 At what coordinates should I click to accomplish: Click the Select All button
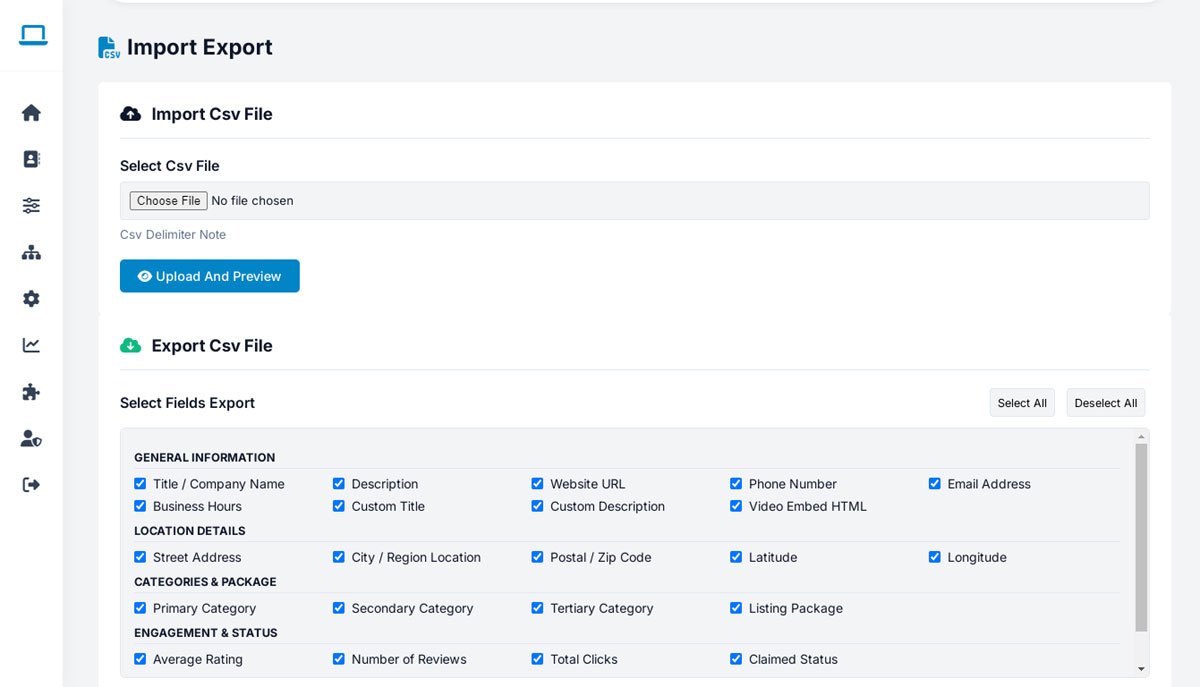point(1022,403)
